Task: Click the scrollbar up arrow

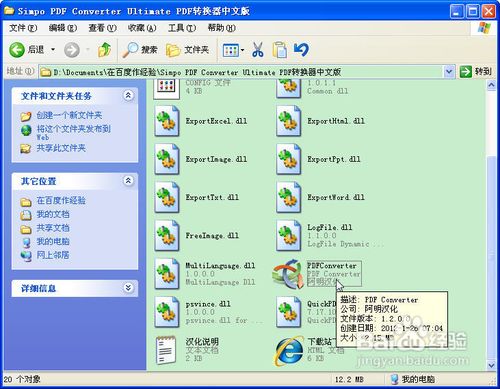Action: click(x=491, y=85)
